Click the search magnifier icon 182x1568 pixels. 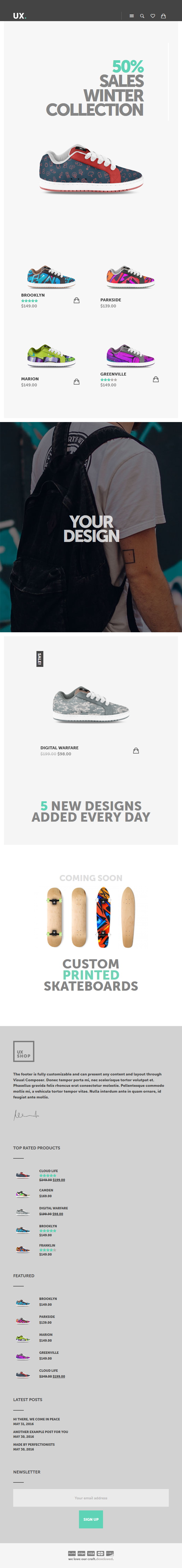[142, 16]
